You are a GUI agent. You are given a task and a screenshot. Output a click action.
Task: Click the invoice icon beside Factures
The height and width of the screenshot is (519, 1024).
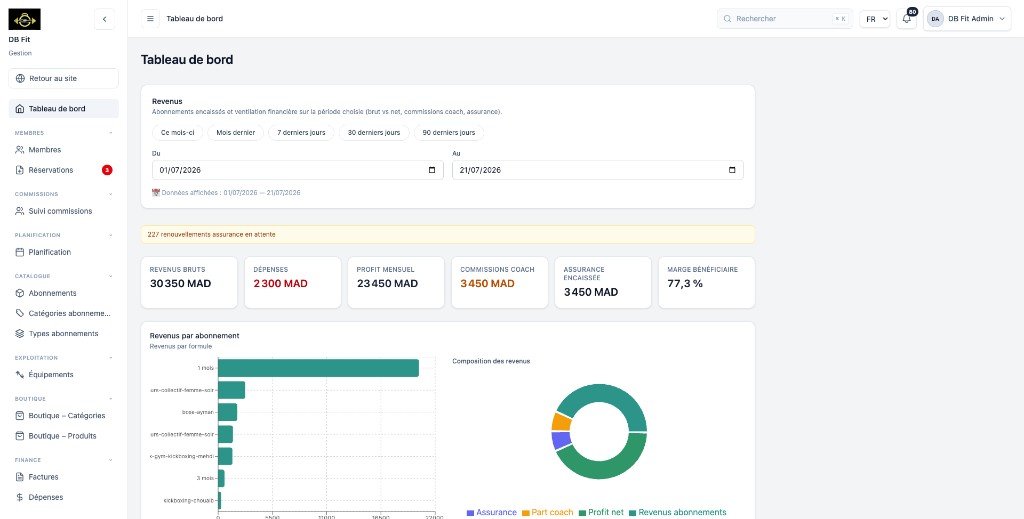pyautogui.click(x=20, y=477)
